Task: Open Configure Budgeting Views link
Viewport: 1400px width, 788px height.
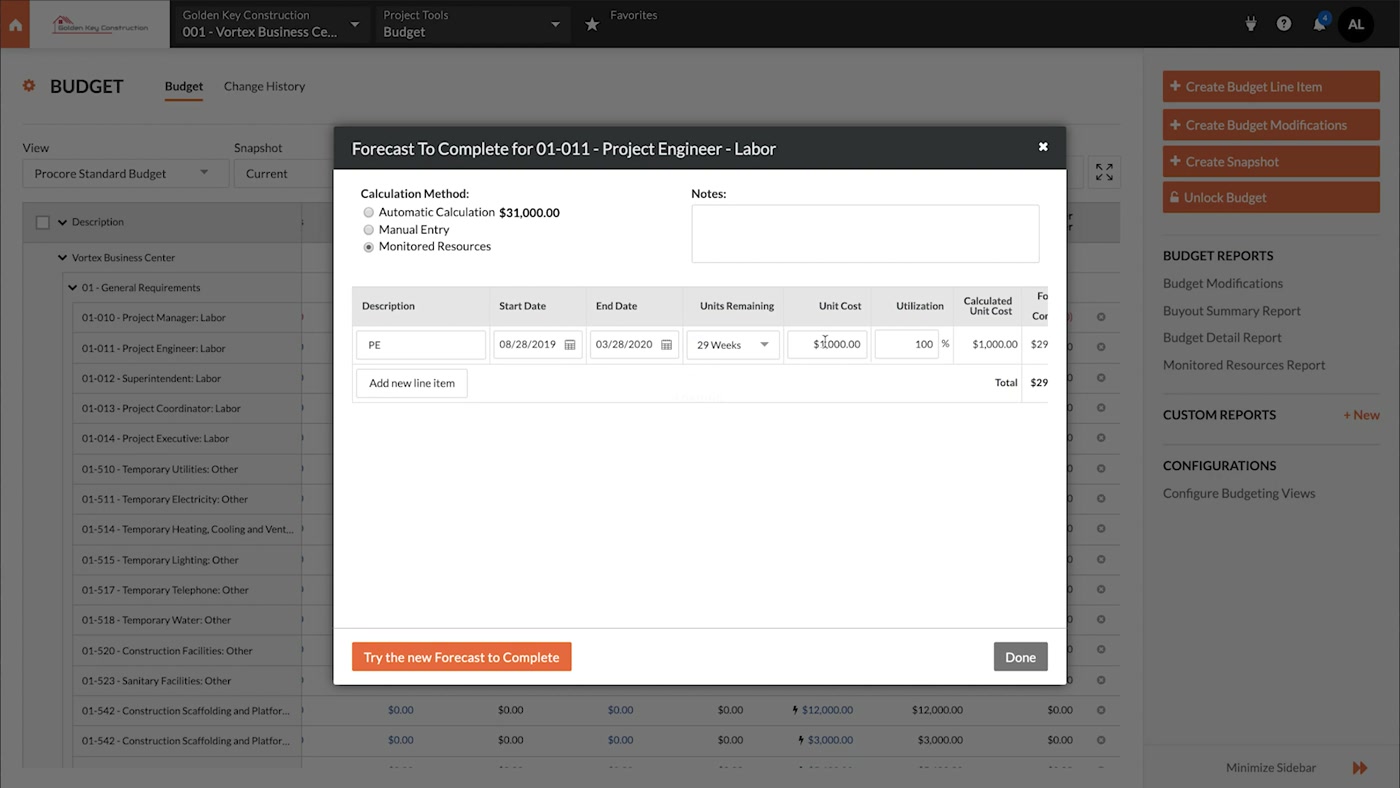Action: (x=1239, y=493)
